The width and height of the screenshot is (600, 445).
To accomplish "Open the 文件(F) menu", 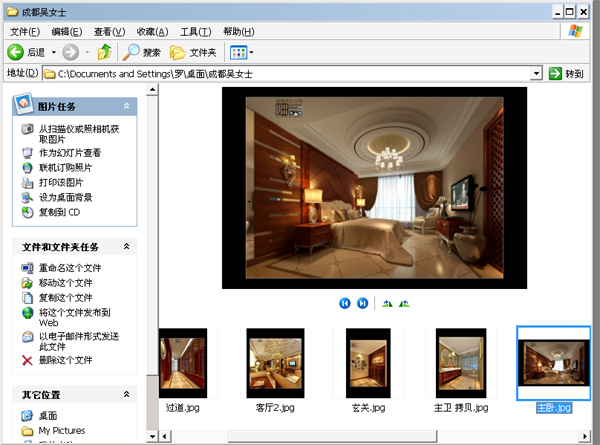I will (25, 32).
